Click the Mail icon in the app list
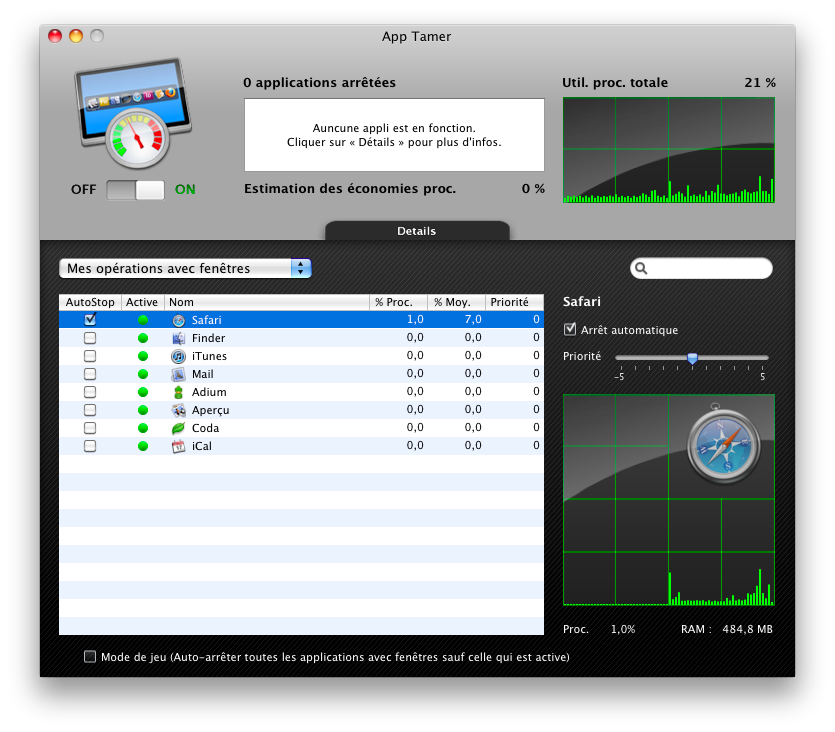 [178, 374]
